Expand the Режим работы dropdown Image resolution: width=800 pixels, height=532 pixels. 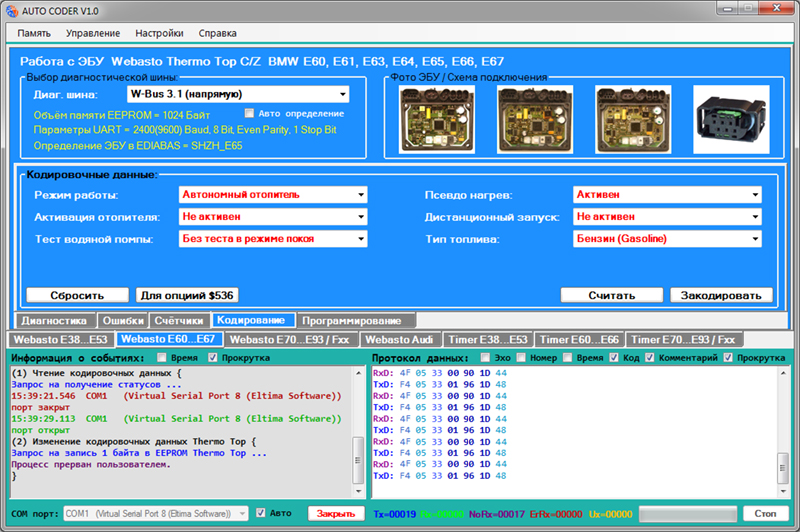tap(361, 195)
